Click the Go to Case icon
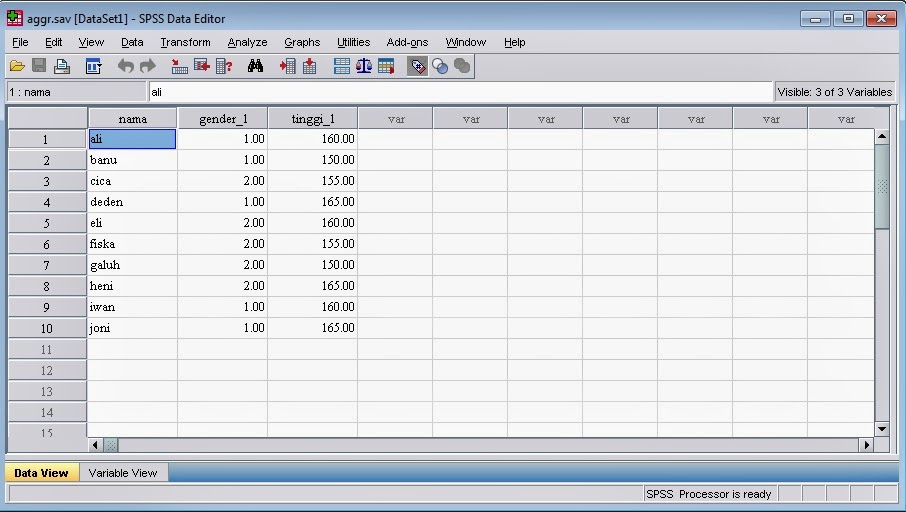The height and width of the screenshot is (512, 906). tap(179, 66)
